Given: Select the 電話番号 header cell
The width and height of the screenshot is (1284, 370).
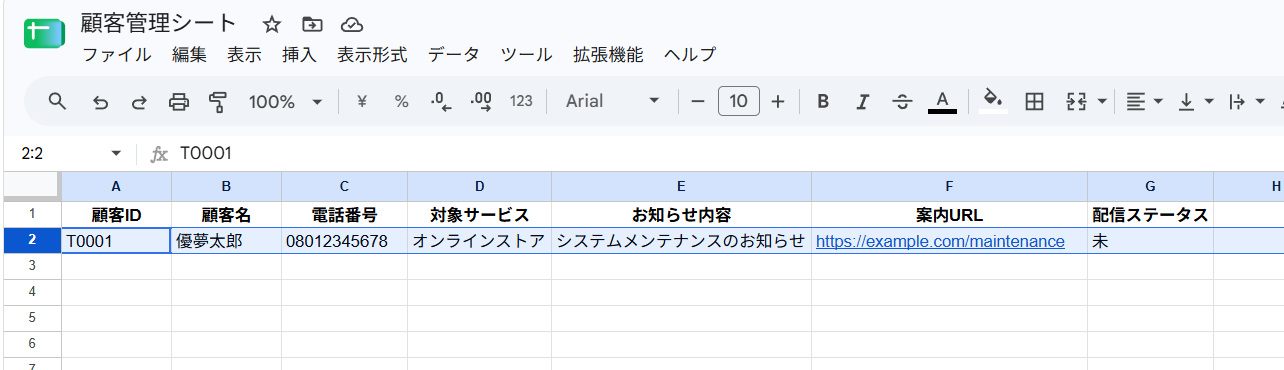Looking at the screenshot, I should pyautogui.click(x=344, y=214).
